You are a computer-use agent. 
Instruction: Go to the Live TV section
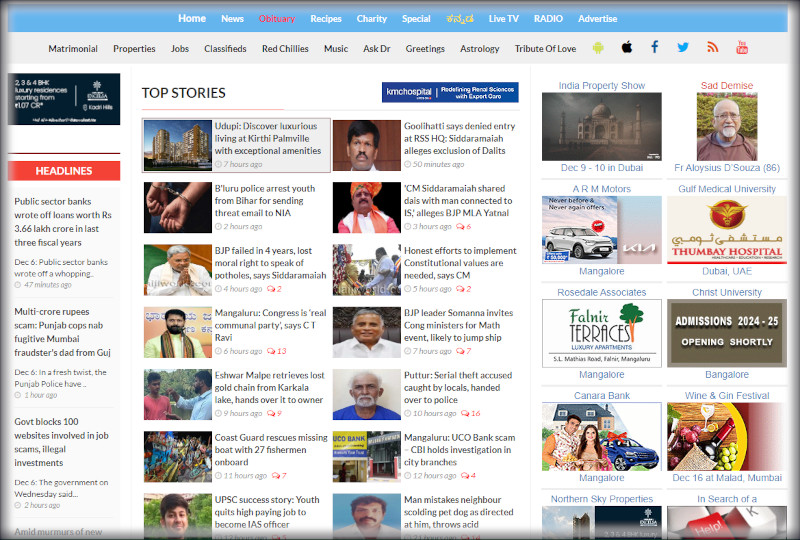click(x=504, y=19)
